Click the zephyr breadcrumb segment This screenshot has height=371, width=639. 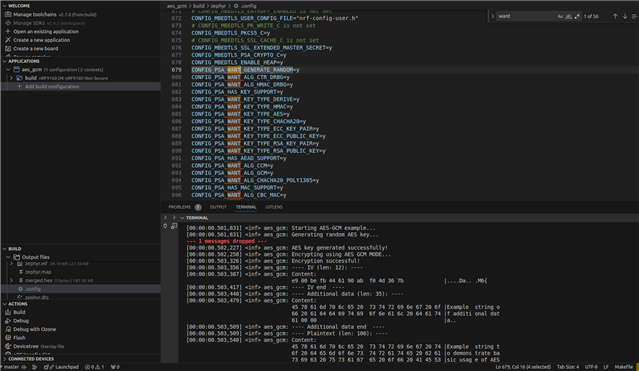pos(218,6)
